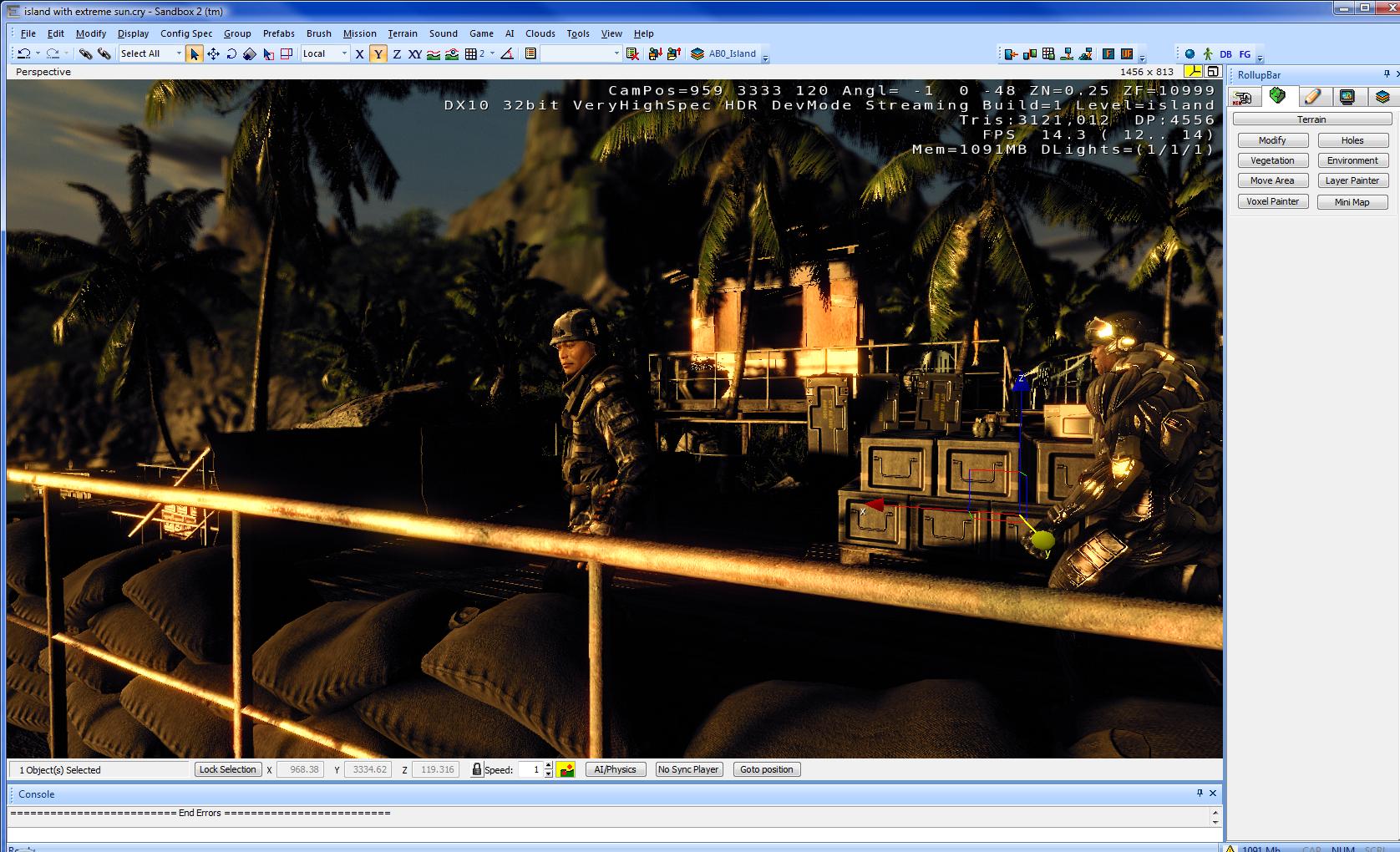Toggle X axis constraint
The image size is (1400, 852).
pyautogui.click(x=360, y=53)
